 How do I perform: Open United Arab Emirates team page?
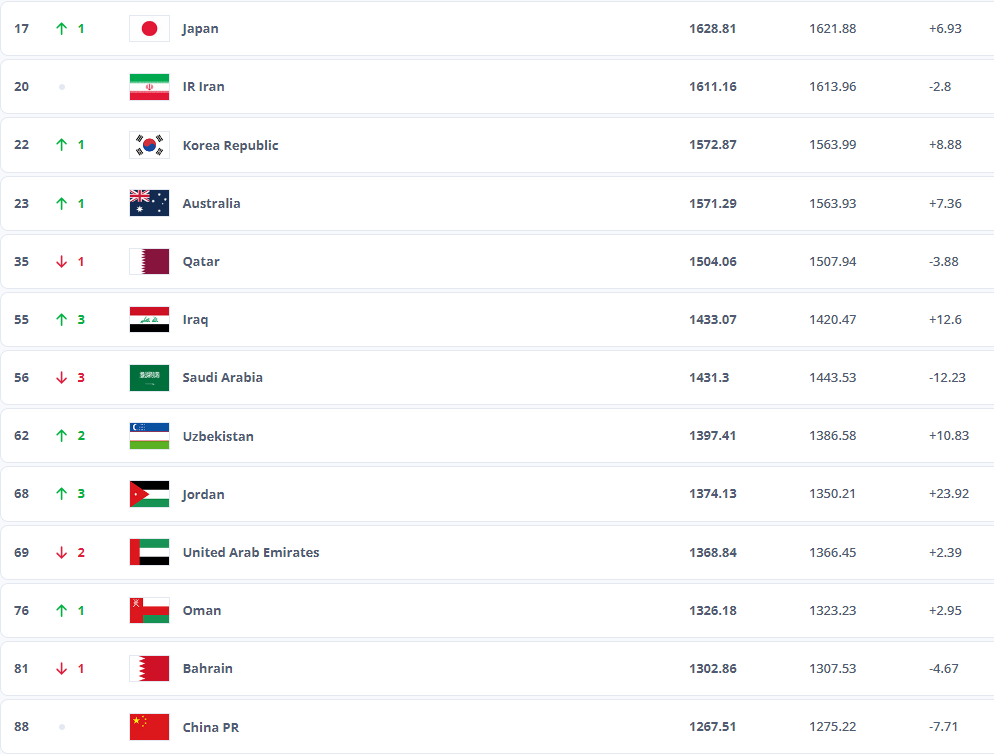251,552
